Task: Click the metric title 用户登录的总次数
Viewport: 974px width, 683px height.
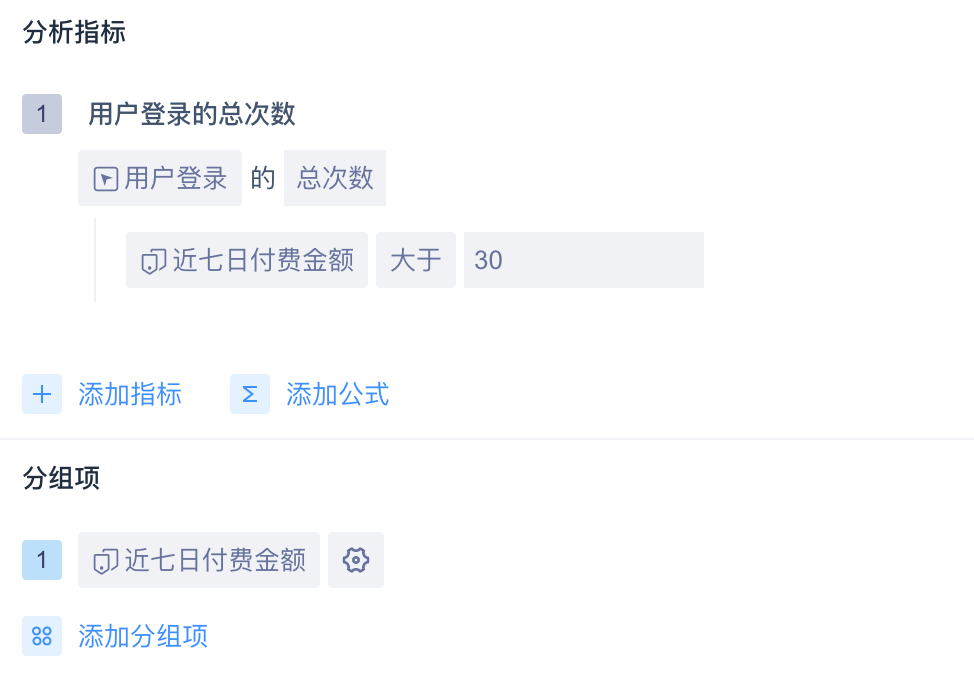Action: point(192,114)
